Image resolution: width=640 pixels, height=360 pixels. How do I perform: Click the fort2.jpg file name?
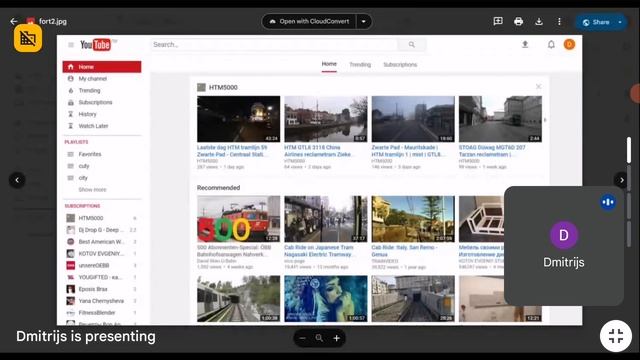53,21
